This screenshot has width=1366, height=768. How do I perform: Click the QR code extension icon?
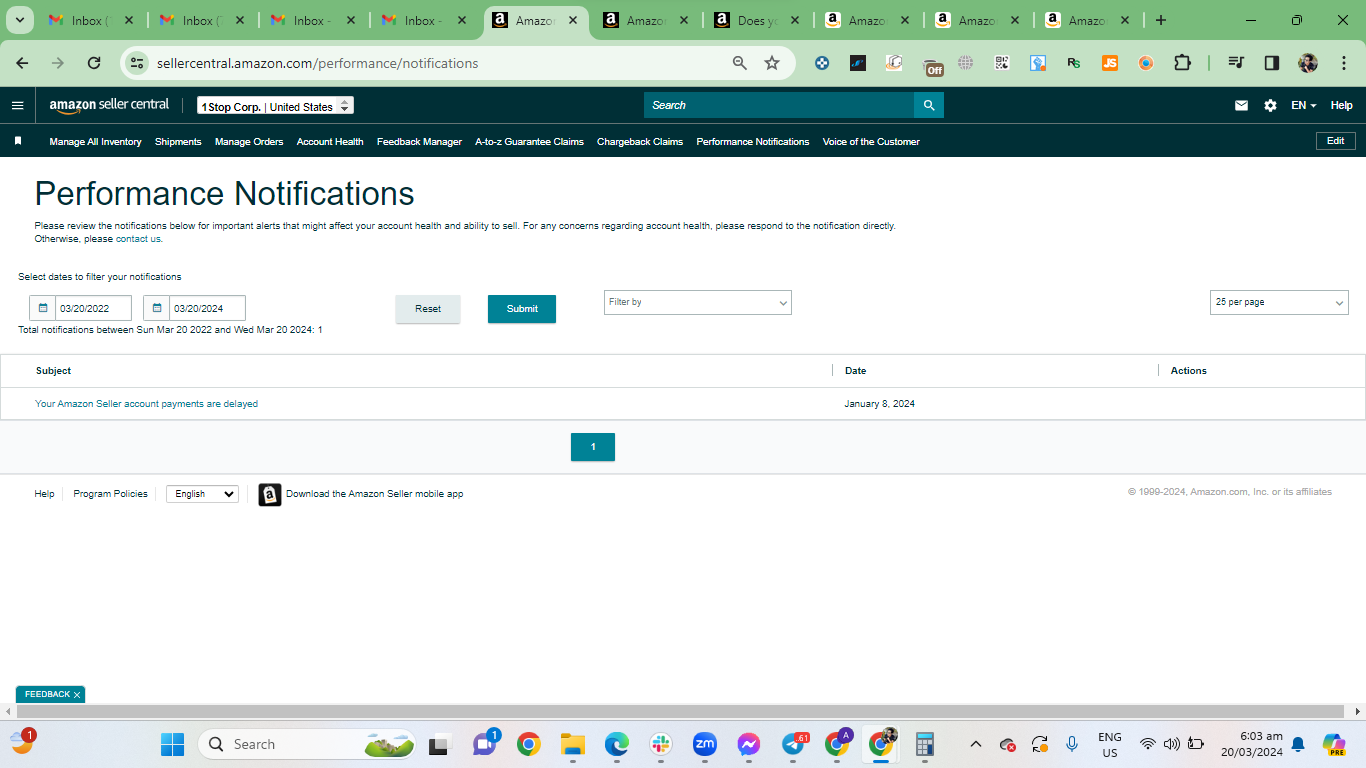coord(1002,63)
